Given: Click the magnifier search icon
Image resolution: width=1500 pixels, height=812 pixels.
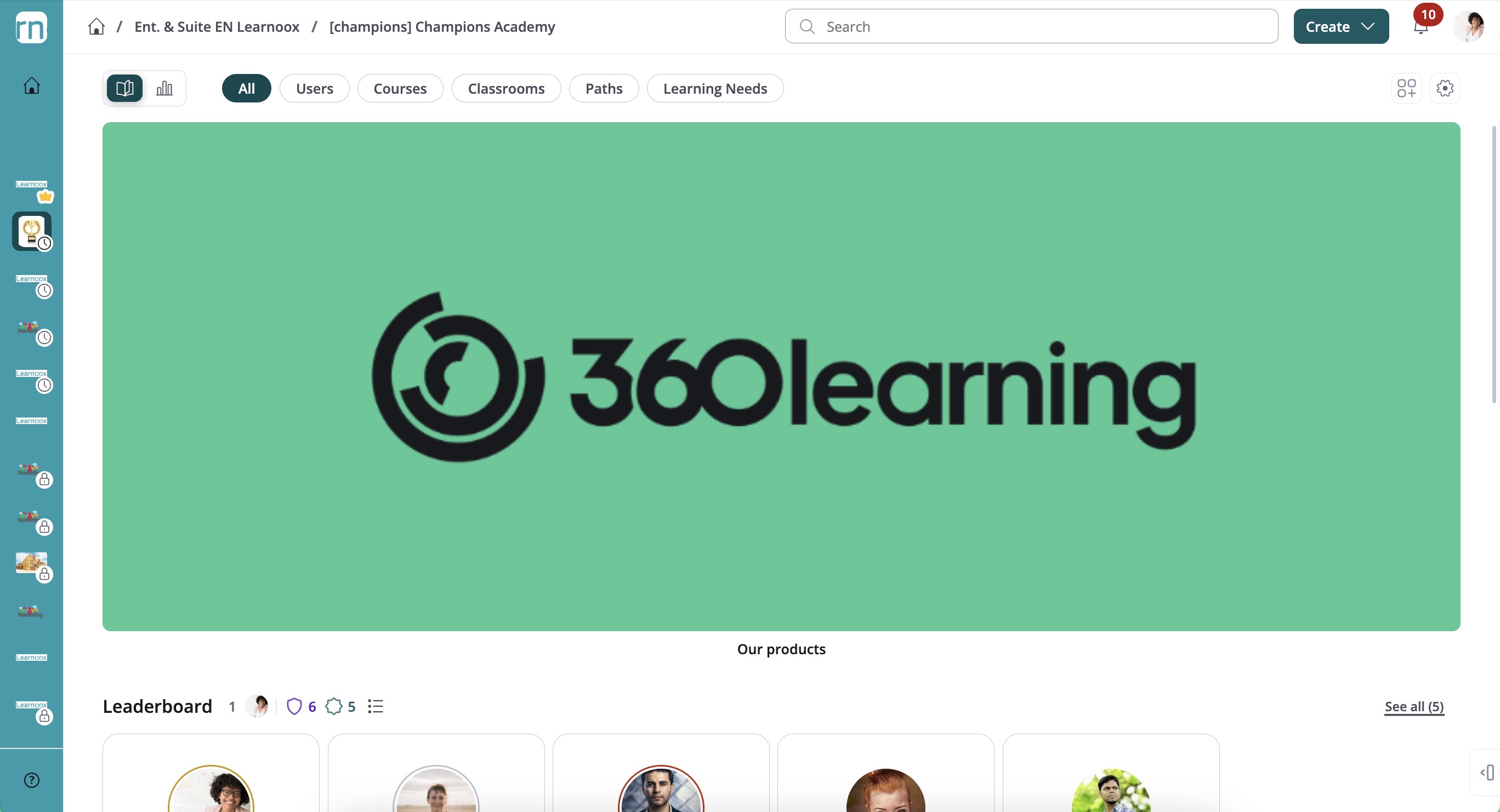Looking at the screenshot, I should pyautogui.click(x=807, y=27).
